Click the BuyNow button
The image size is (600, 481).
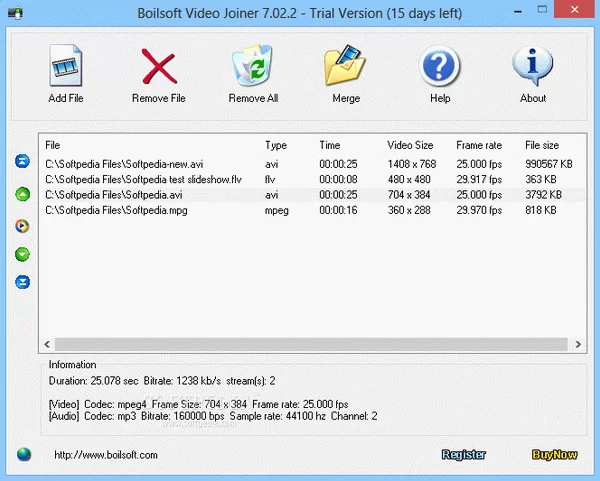554,455
